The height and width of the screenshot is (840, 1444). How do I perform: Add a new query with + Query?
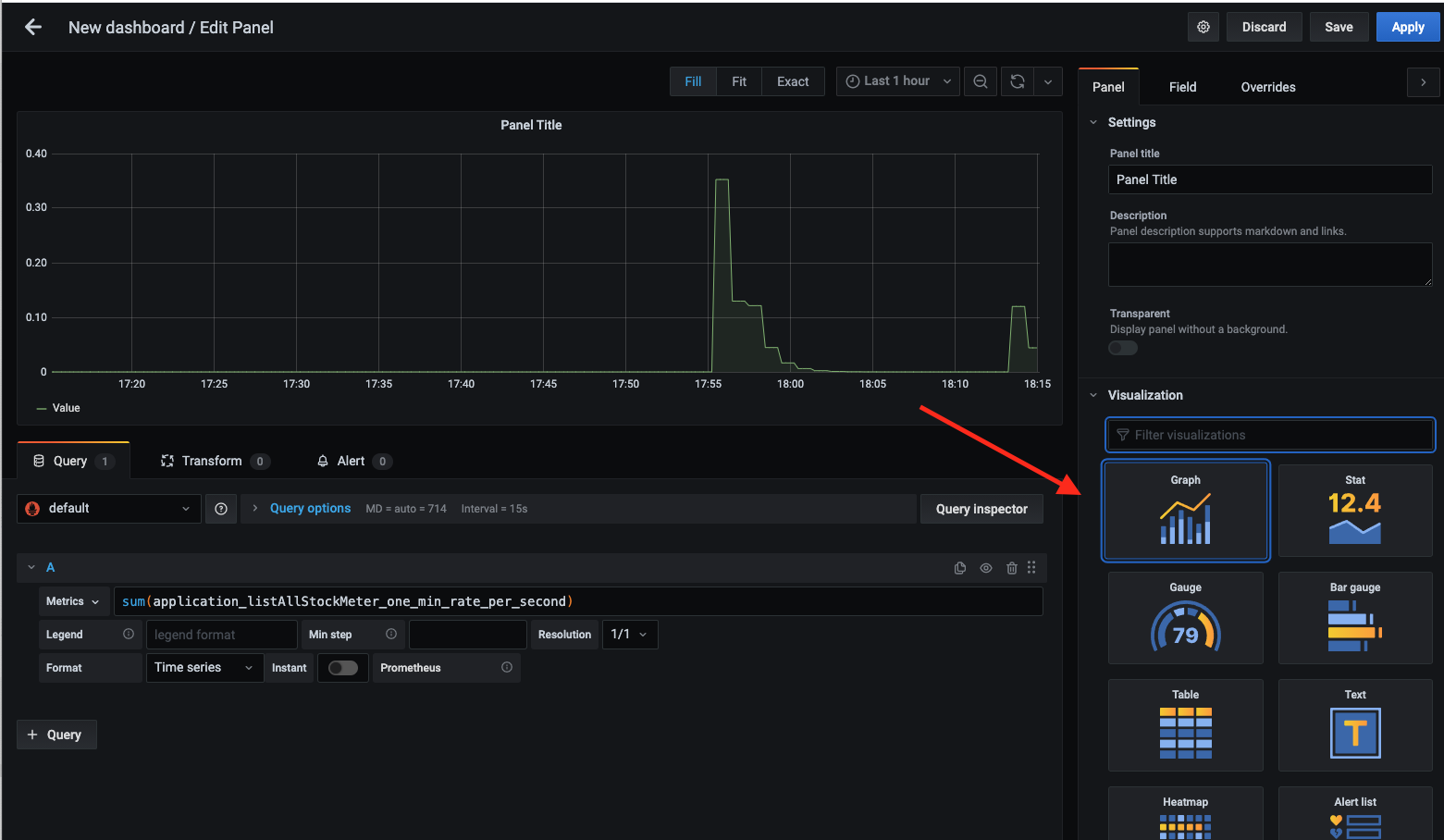coord(56,735)
